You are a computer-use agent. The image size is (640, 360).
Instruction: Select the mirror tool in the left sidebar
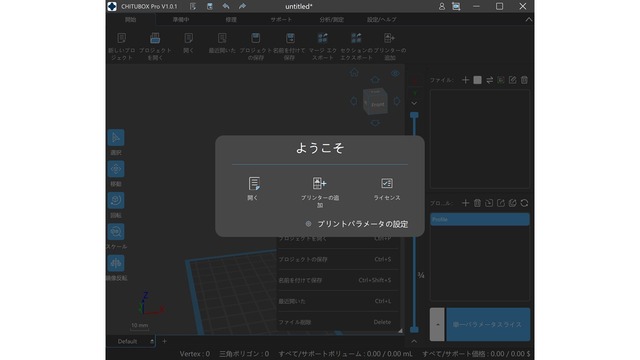116,263
